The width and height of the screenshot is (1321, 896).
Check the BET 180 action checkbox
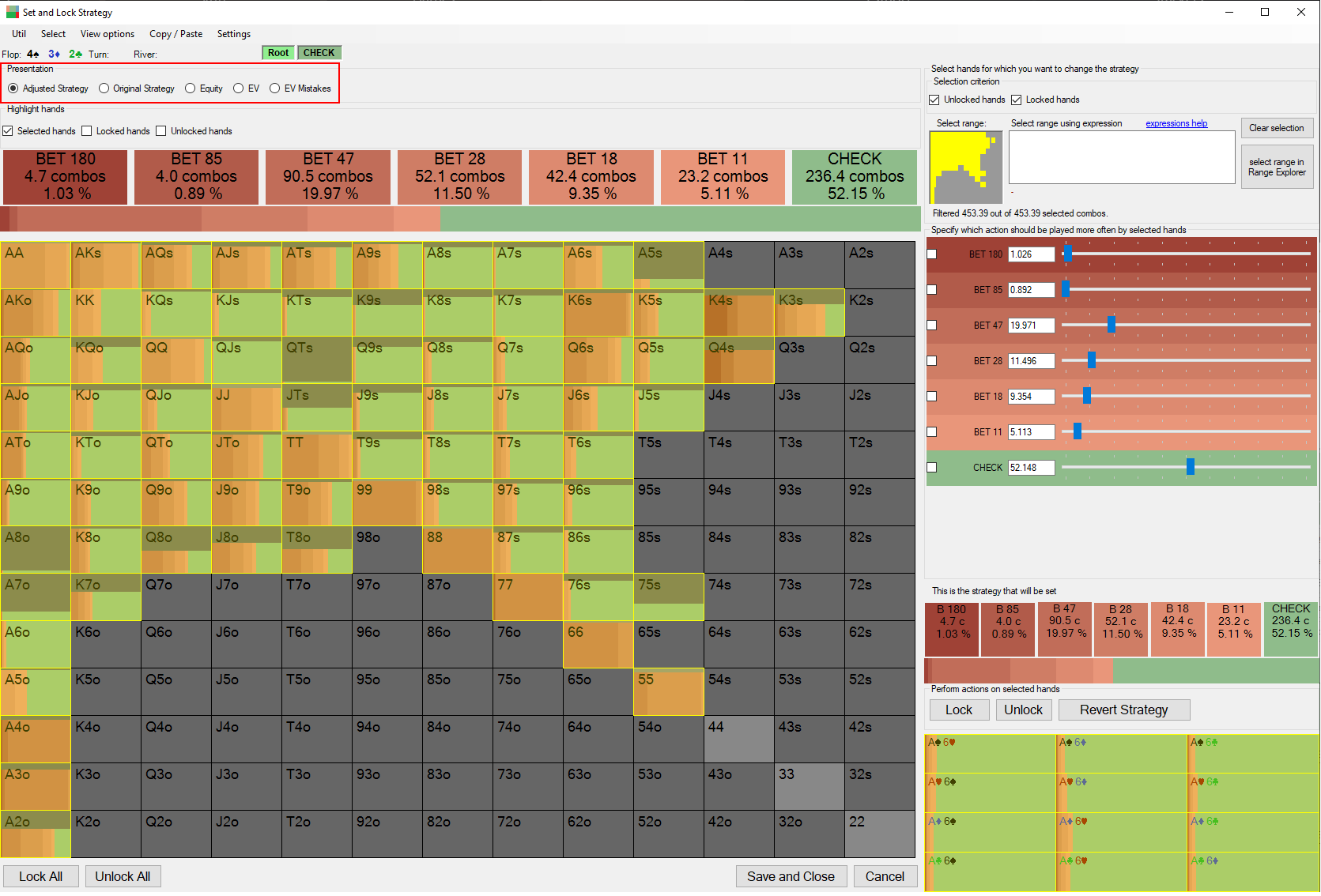(932, 254)
